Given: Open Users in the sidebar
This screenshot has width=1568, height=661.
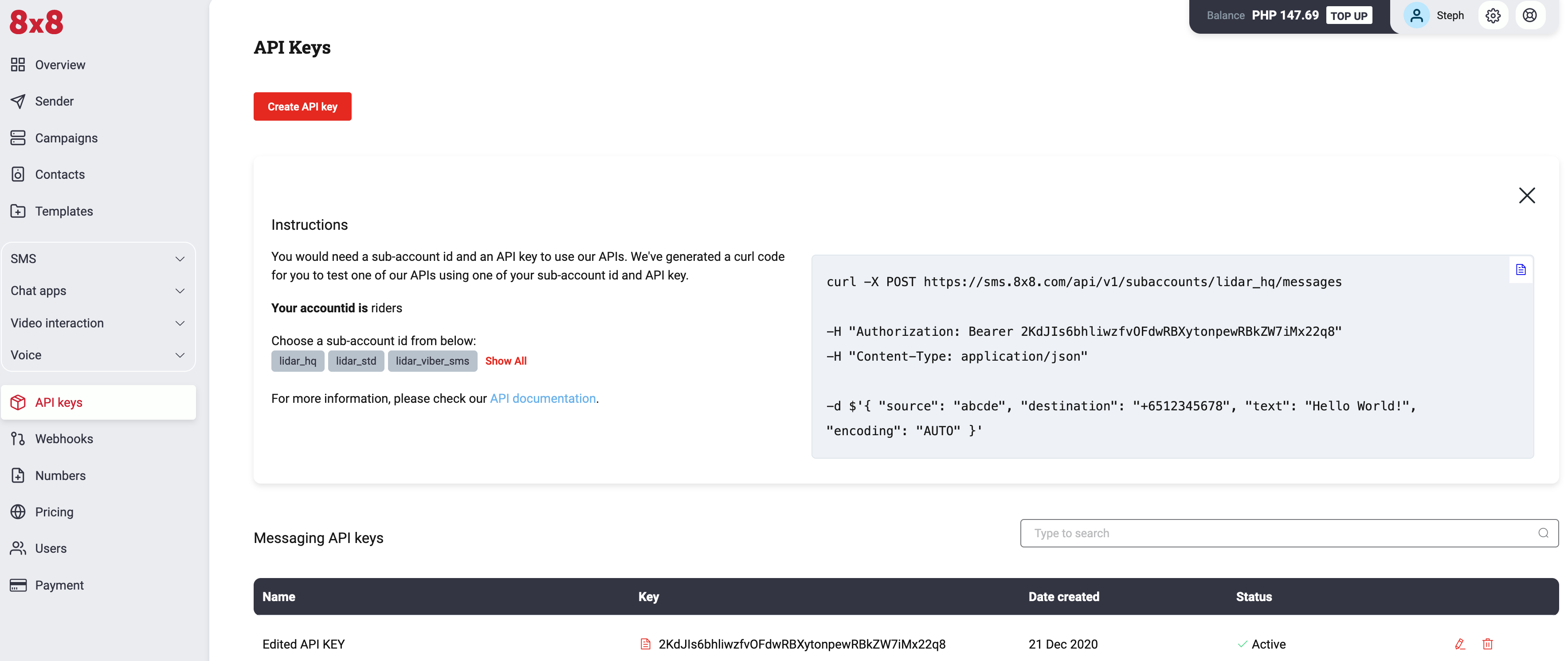Looking at the screenshot, I should (x=51, y=548).
